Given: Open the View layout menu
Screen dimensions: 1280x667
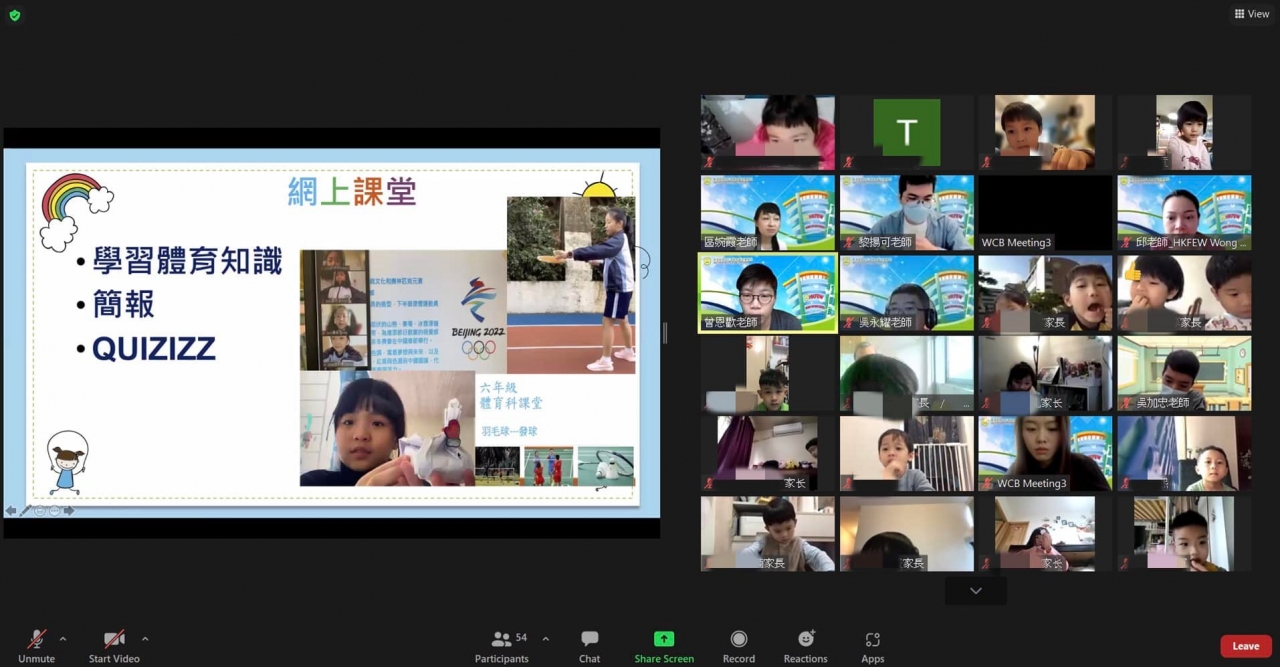Looking at the screenshot, I should (x=1251, y=14).
